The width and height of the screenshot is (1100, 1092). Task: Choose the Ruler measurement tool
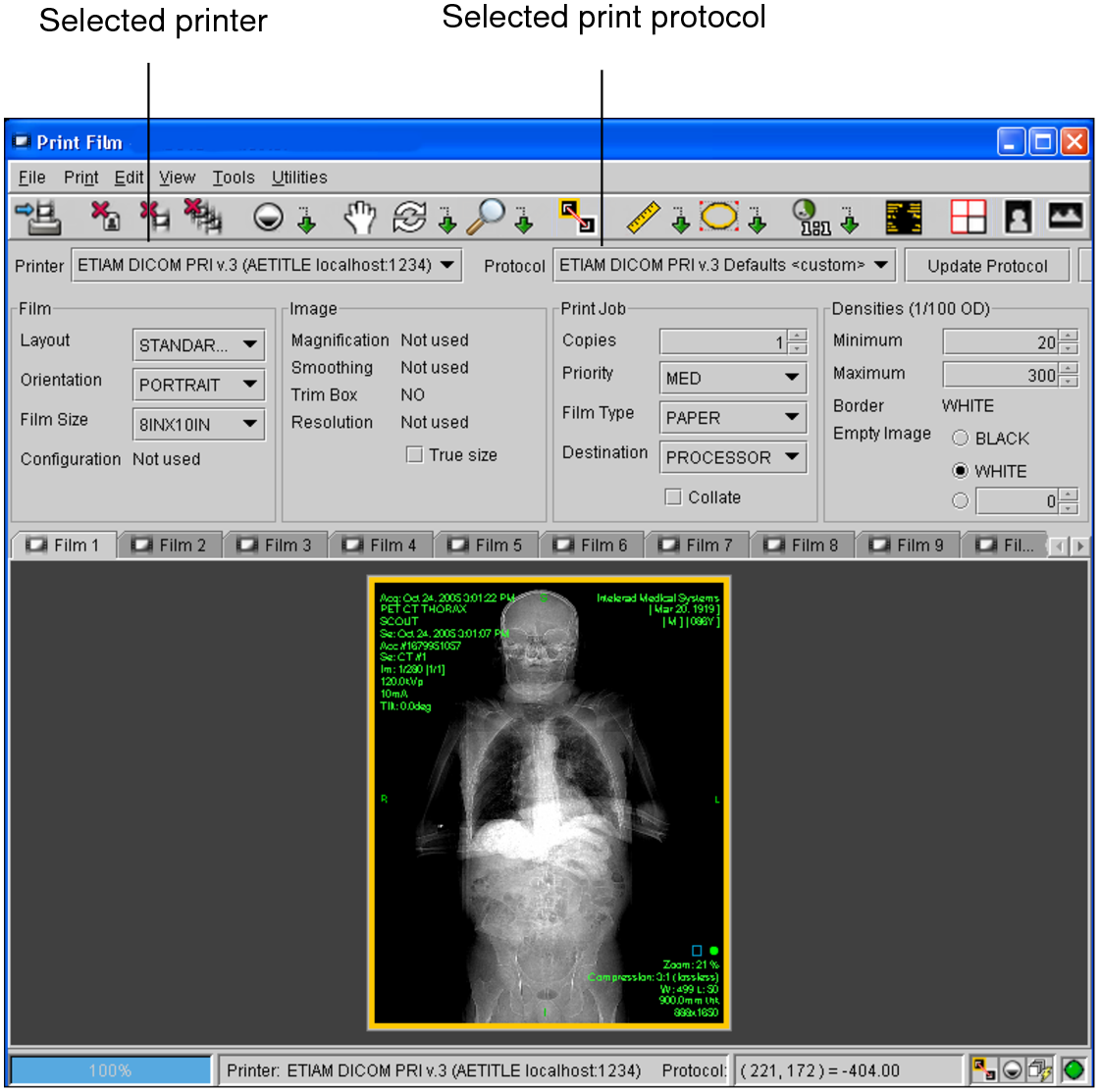click(x=642, y=218)
